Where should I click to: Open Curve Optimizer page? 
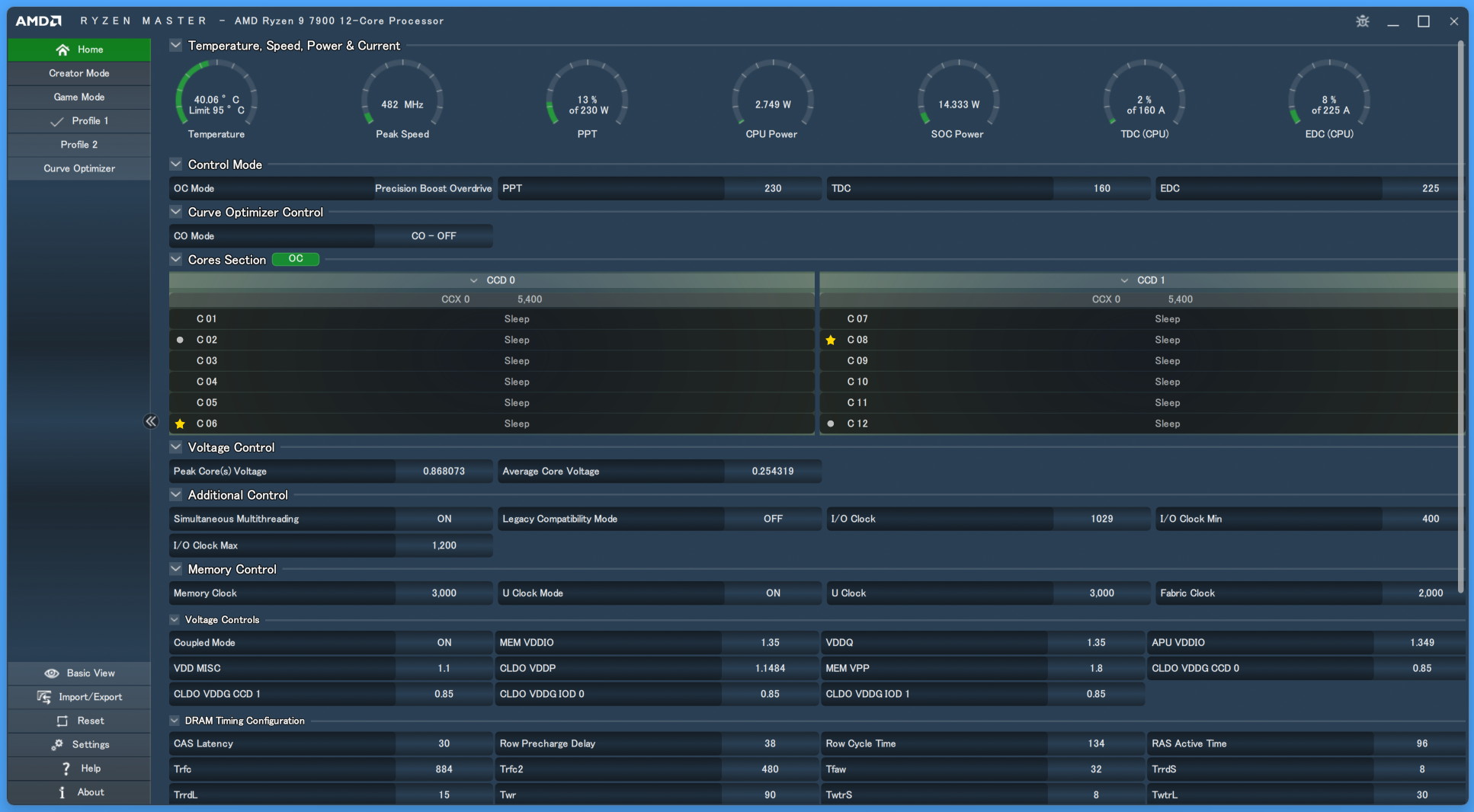(79, 168)
